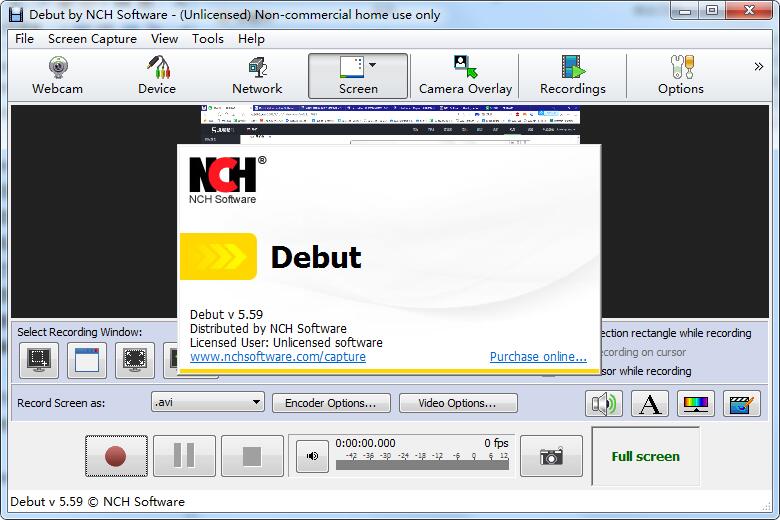Click the audio level meter bar
The width and height of the screenshot is (780, 520).
point(422,465)
